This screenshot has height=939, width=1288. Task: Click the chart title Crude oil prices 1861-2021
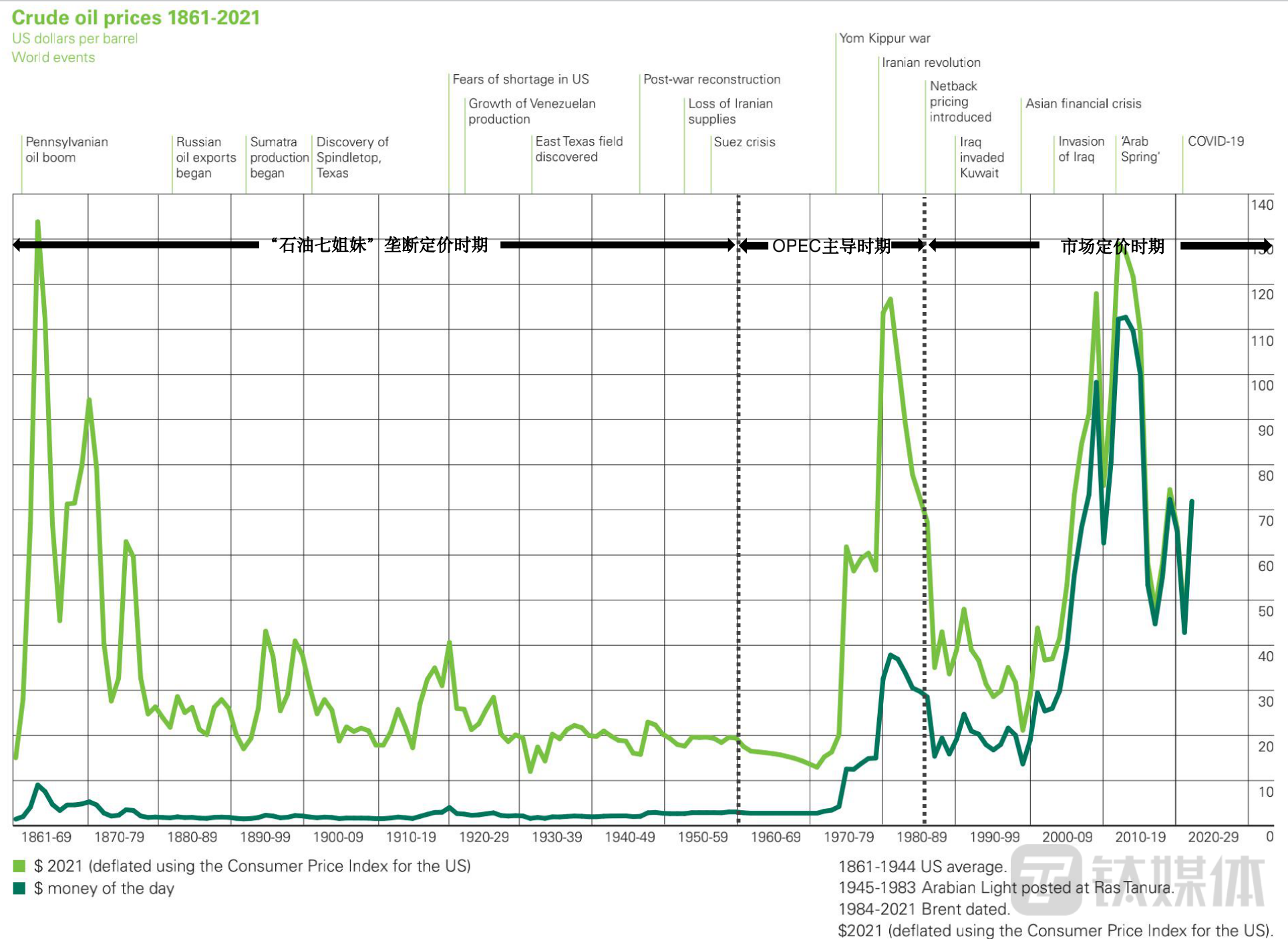pyautogui.click(x=136, y=17)
